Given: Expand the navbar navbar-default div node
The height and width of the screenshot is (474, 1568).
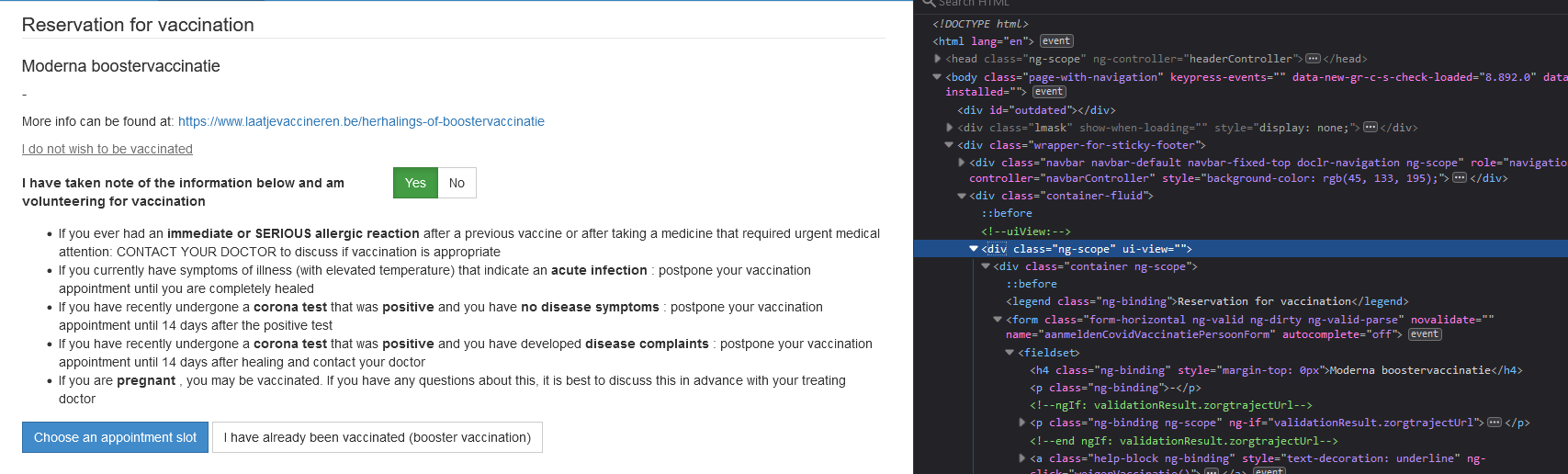Looking at the screenshot, I should [962, 163].
